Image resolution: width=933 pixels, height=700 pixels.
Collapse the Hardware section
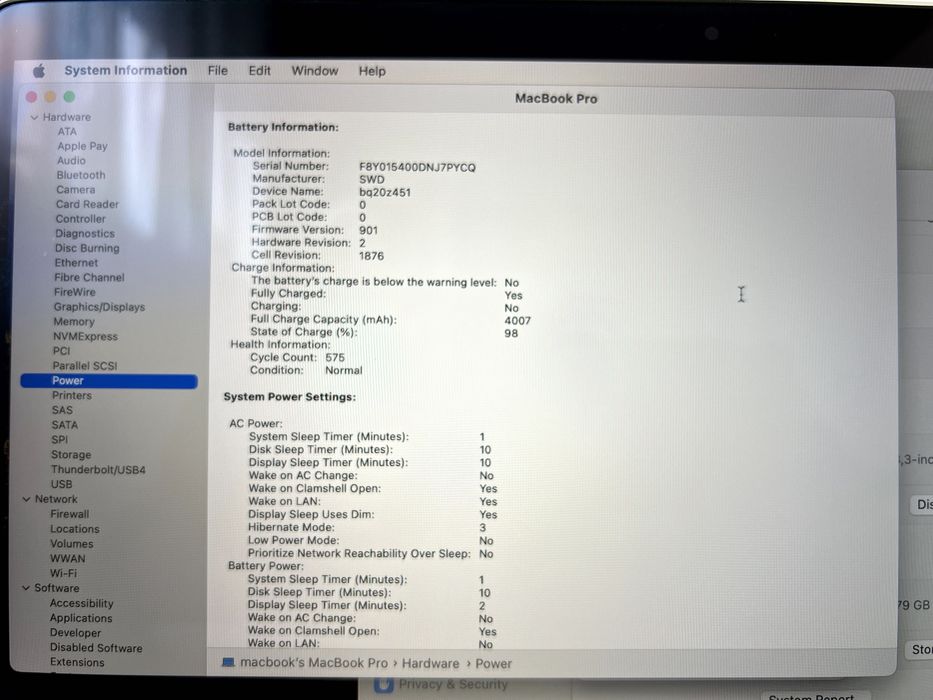tap(35, 117)
